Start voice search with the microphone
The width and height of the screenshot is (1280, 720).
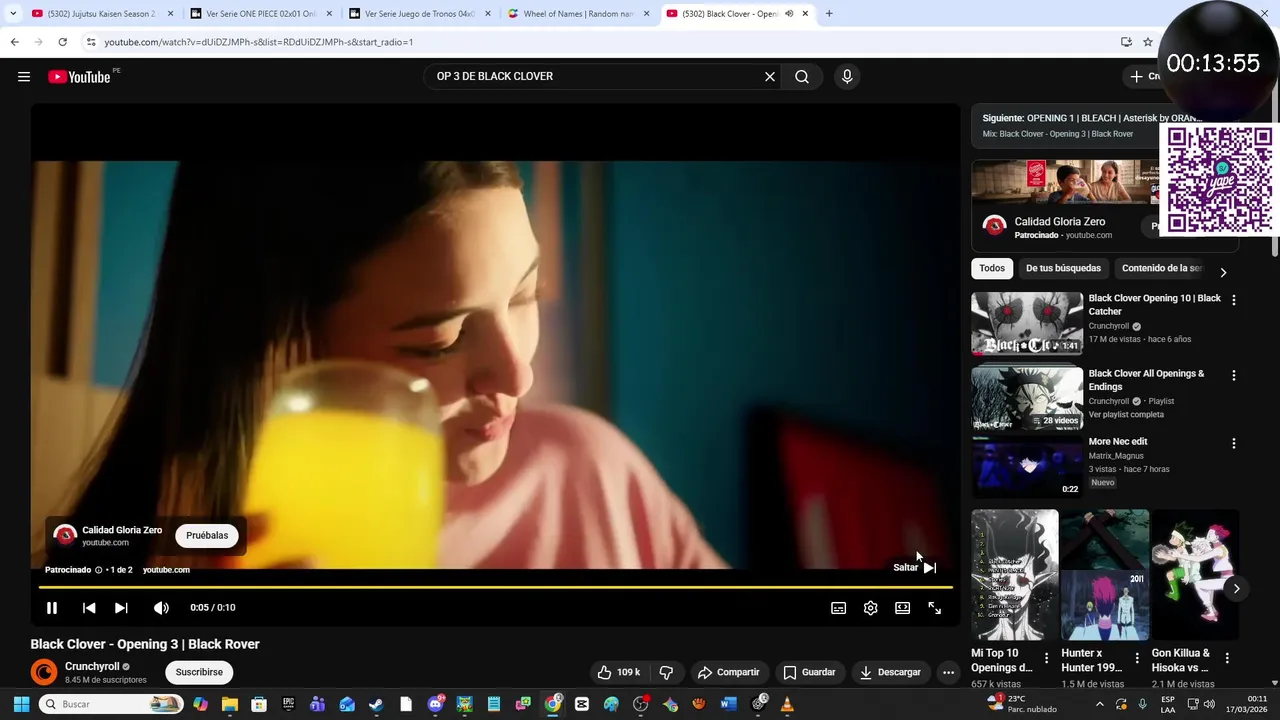click(x=847, y=77)
